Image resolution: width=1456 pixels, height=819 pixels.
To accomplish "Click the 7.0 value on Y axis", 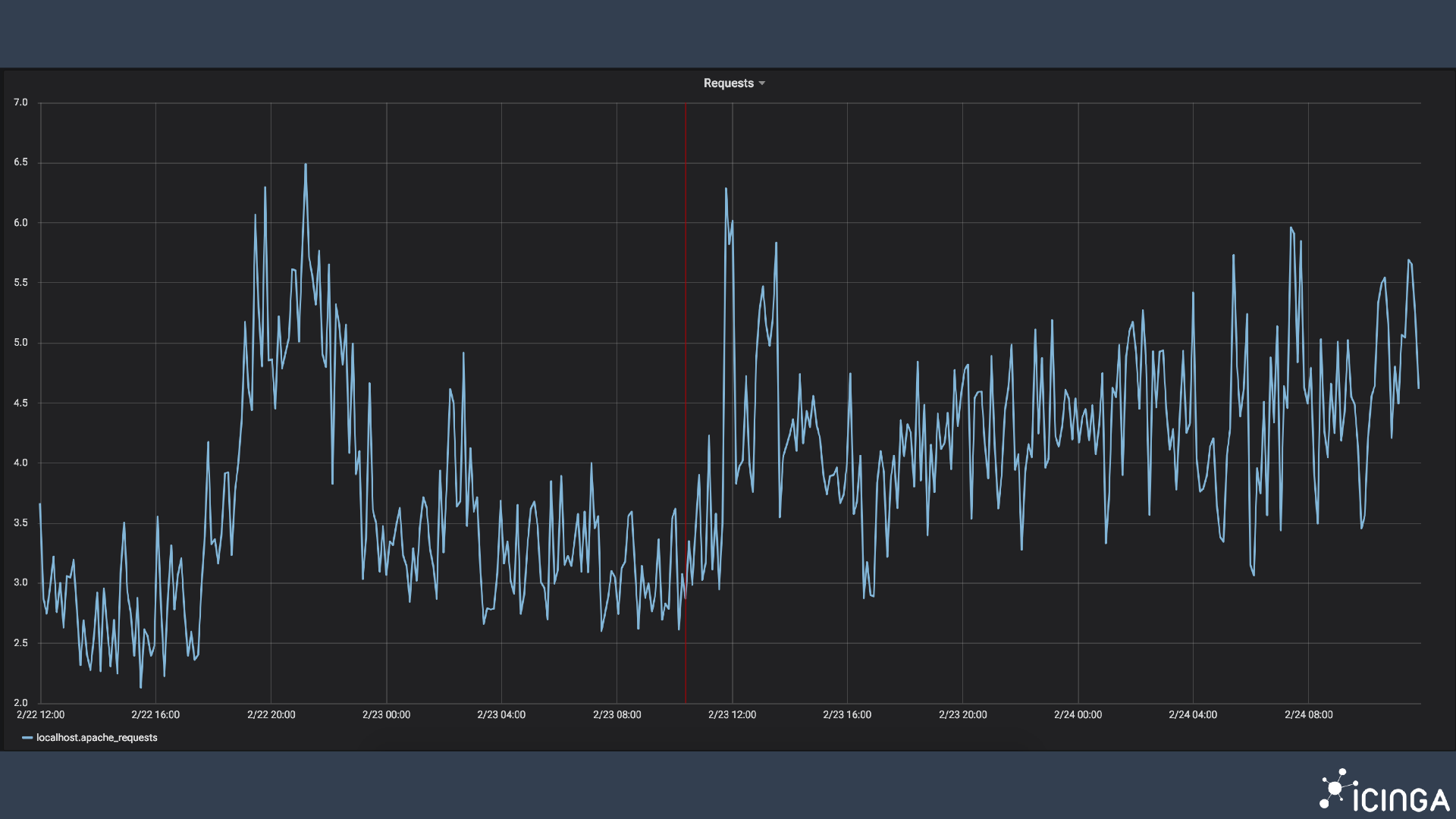I will click(x=20, y=102).
